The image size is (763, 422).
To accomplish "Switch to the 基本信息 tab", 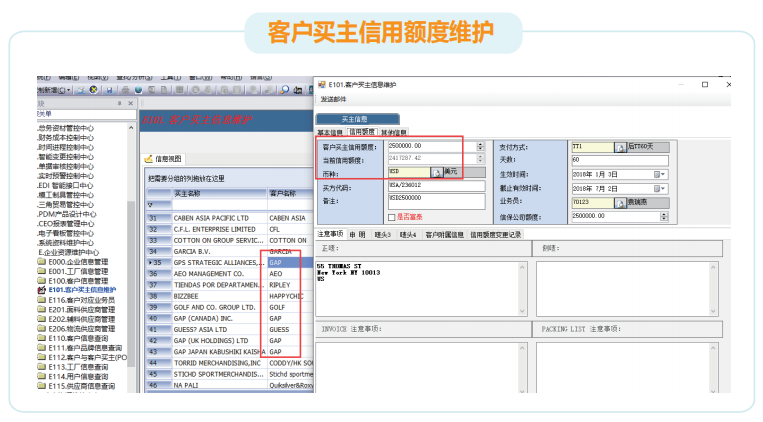I will [x=330, y=131].
